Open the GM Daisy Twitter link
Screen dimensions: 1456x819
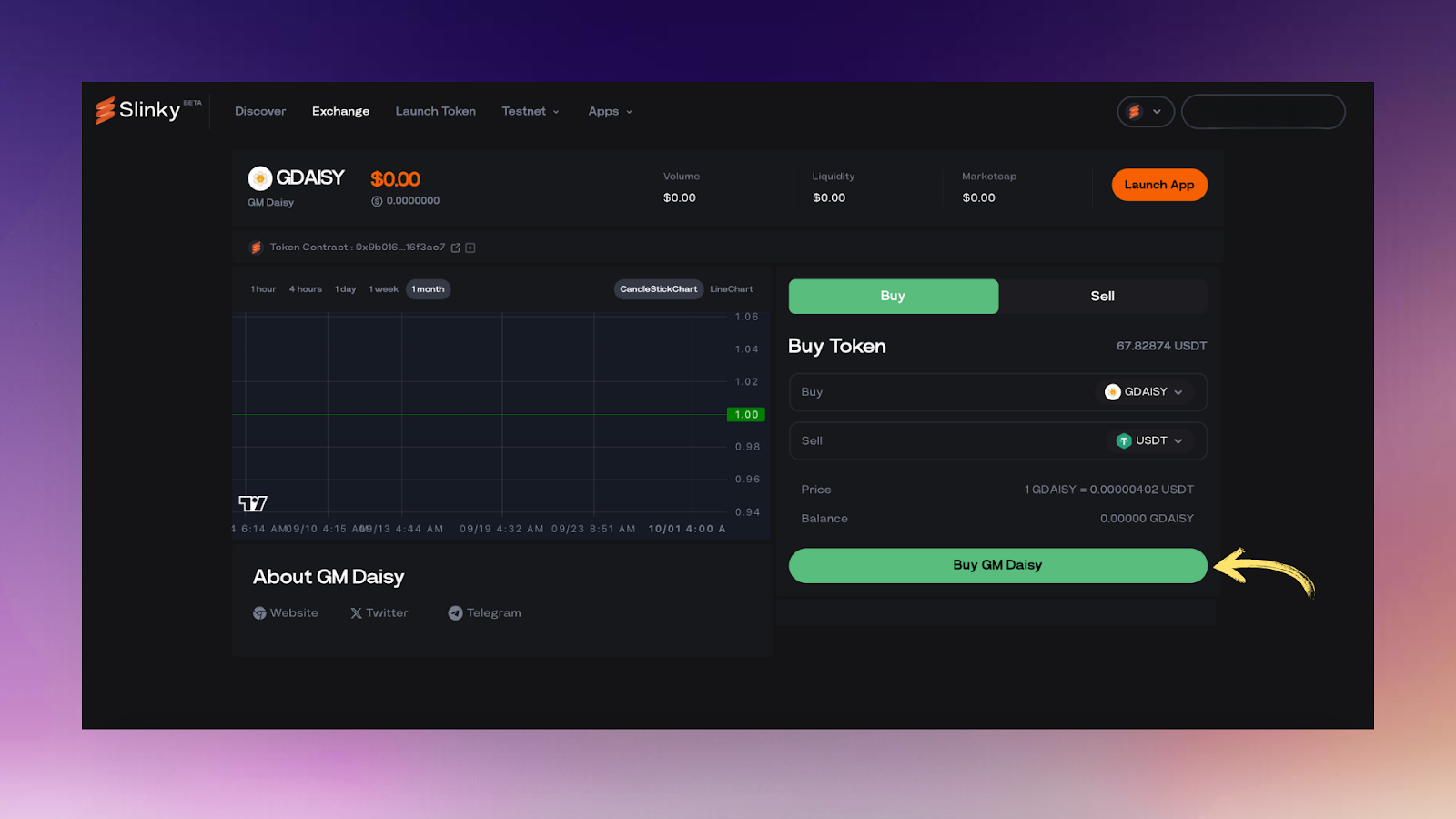[x=379, y=613]
